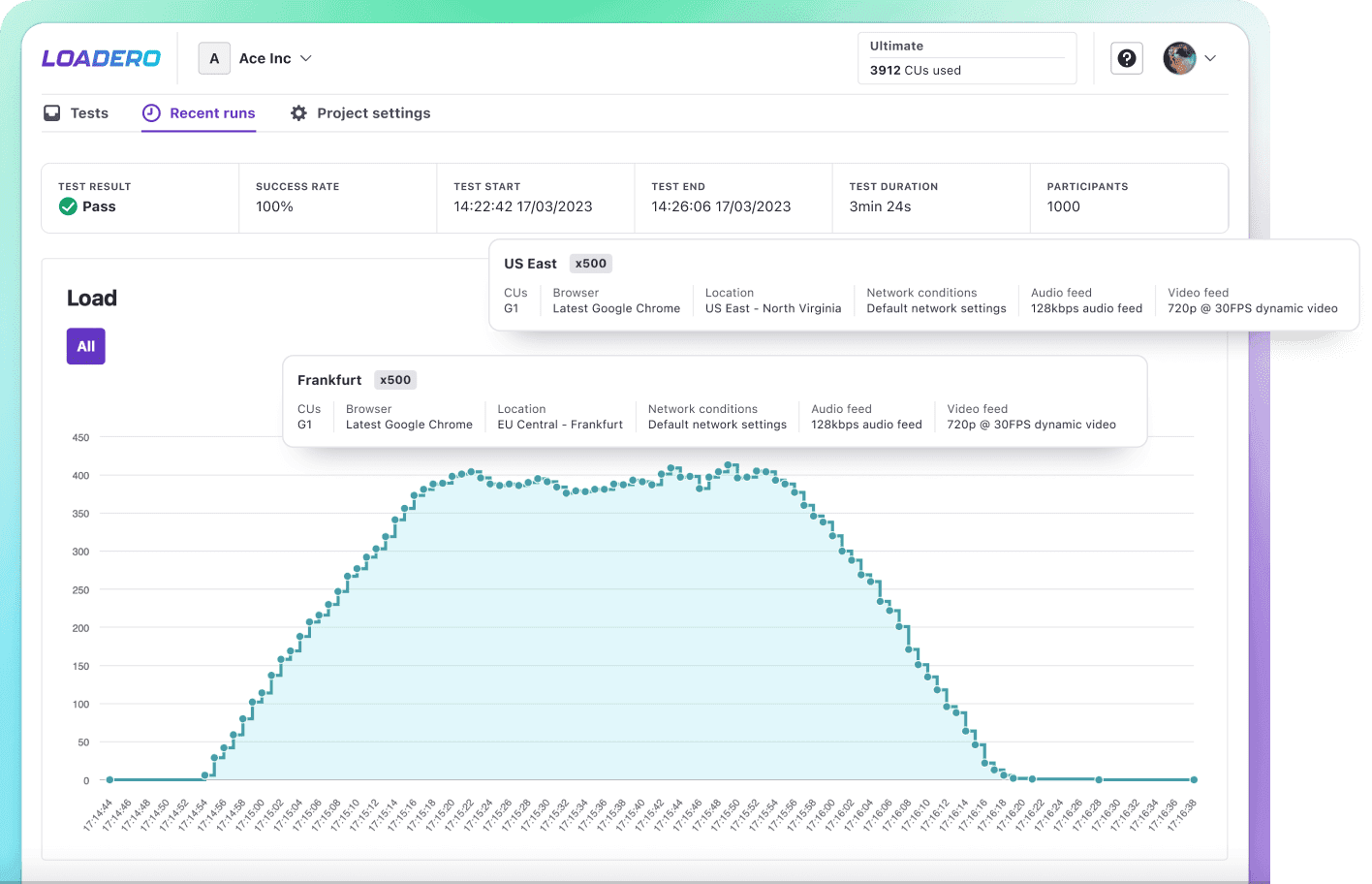Click the Frankfurt x500 badge
The width and height of the screenshot is (1372, 884).
tap(394, 380)
